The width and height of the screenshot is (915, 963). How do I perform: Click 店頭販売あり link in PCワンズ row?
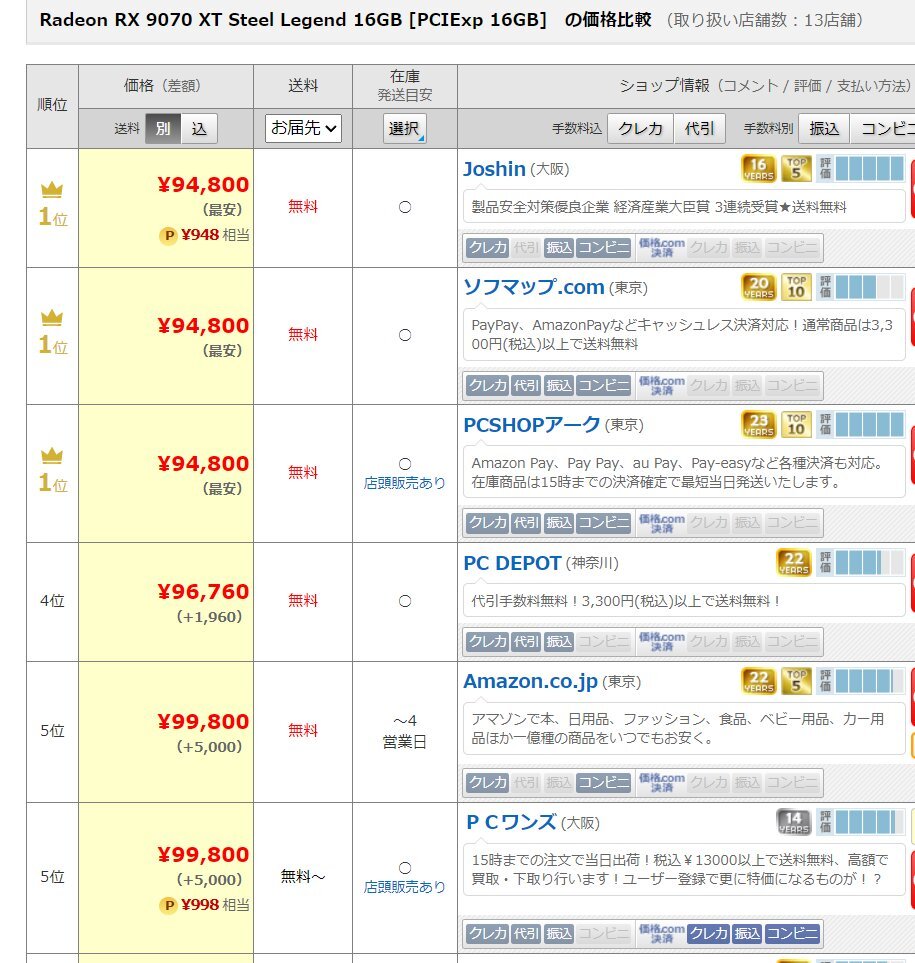405,887
